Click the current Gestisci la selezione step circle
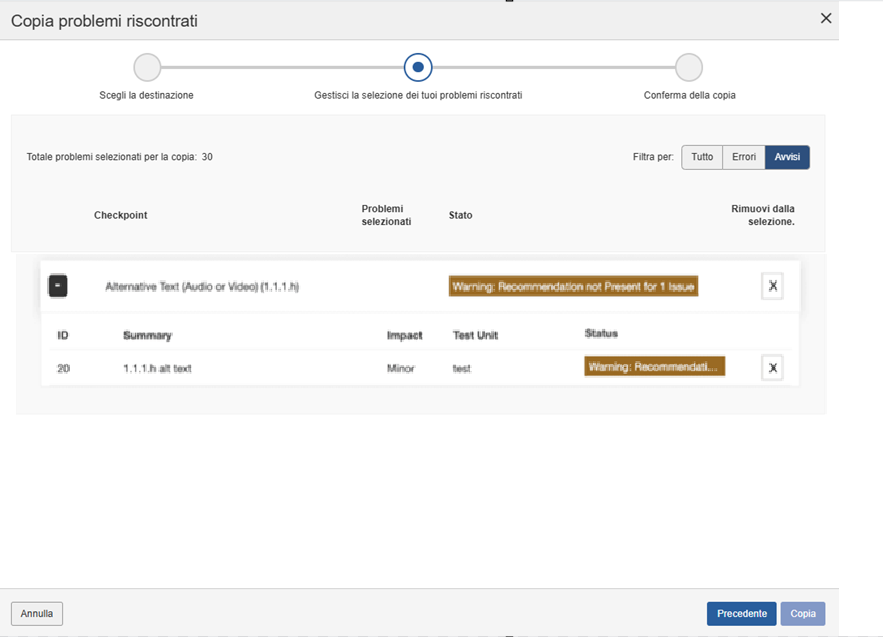The width and height of the screenshot is (883, 637). coord(418,67)
